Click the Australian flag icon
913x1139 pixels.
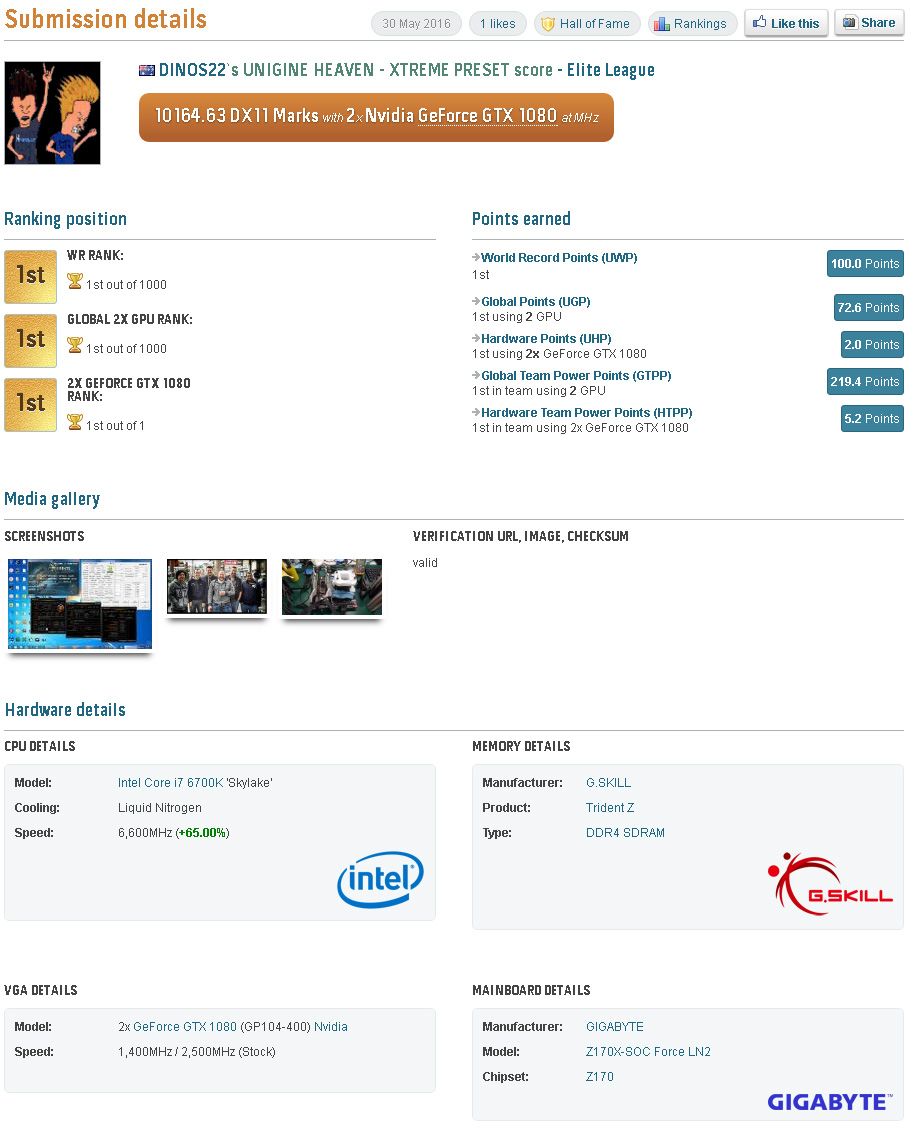(x=147, y=70)
